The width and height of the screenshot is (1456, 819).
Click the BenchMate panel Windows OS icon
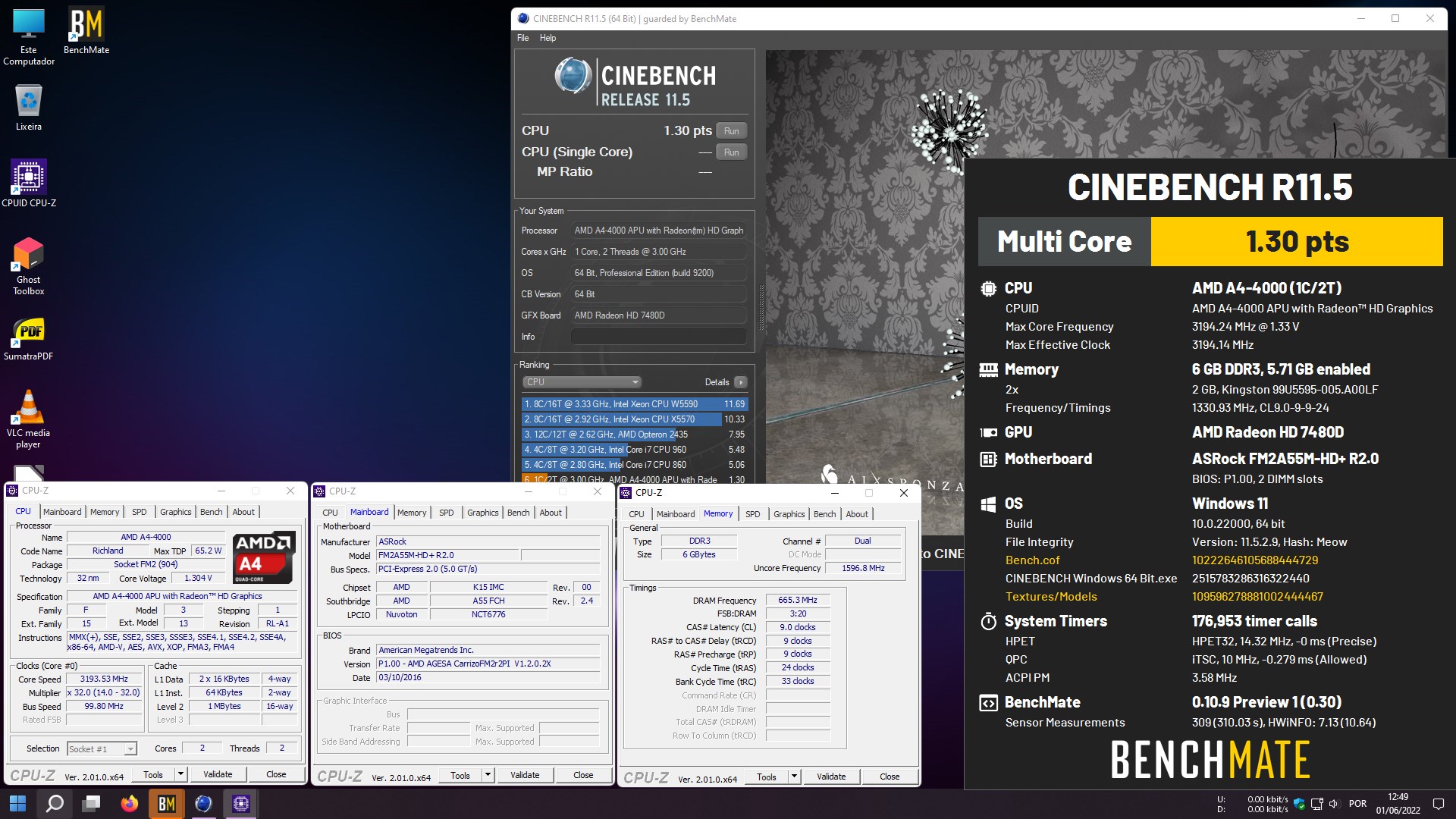[x=988, y=504]
